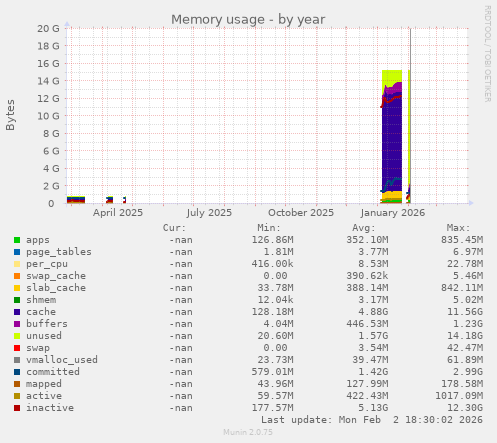Viewport: 497px width, 443px height.
Task: Click the green apps legend swatch
Action: pos(17,240)
